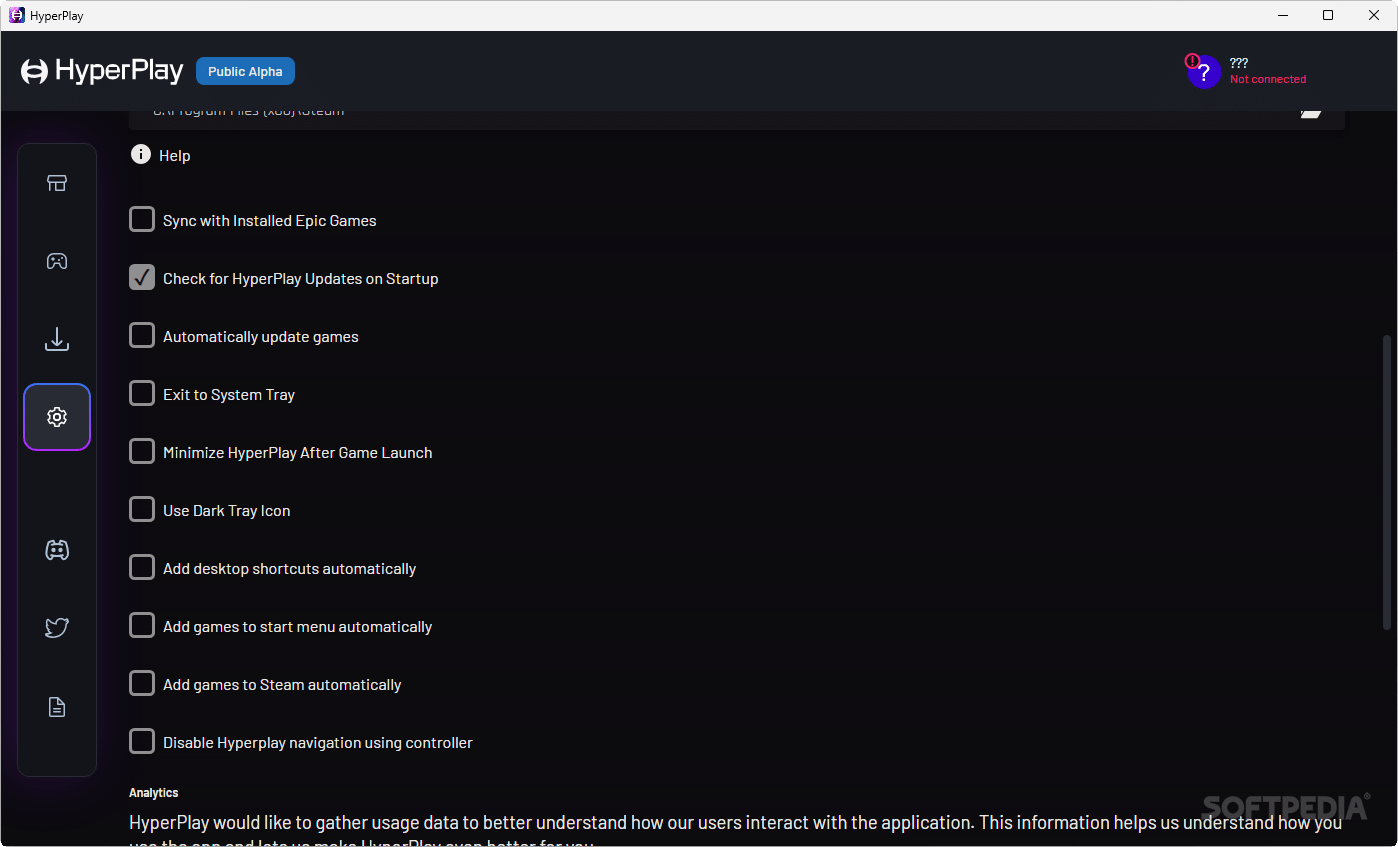The image size is (1398, 847).
Task: Enable Sync with Installed Epic Games
Action: [142, 220]
